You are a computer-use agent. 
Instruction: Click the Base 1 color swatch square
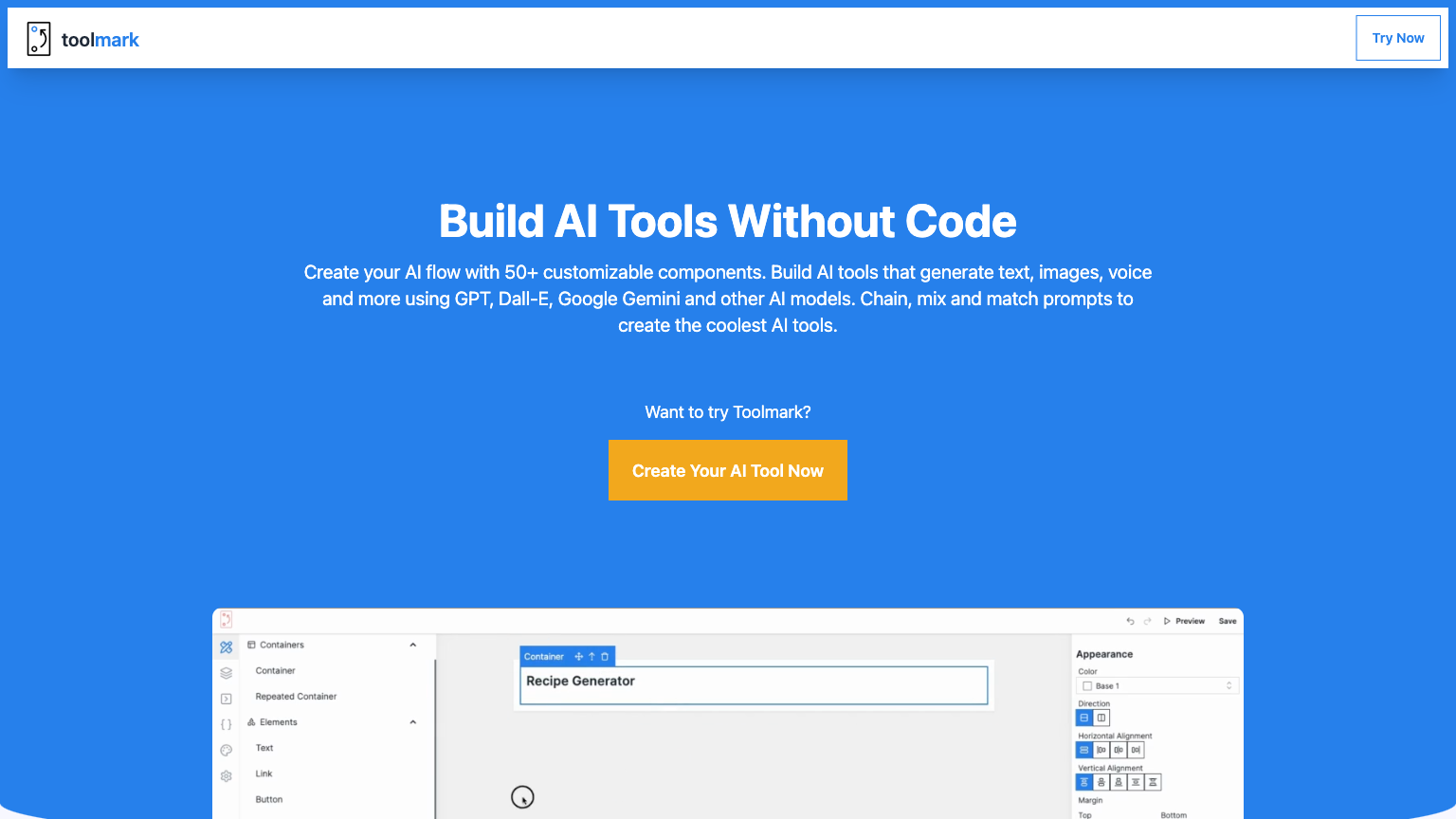pos(1087,685)
